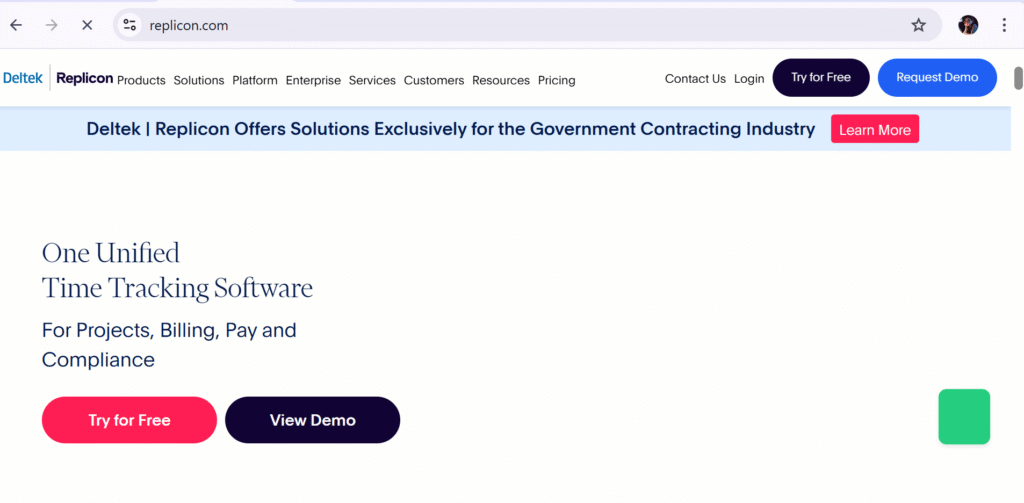
Task: Click the Deltek Replicon logo
Action: [x=57, y=78]
